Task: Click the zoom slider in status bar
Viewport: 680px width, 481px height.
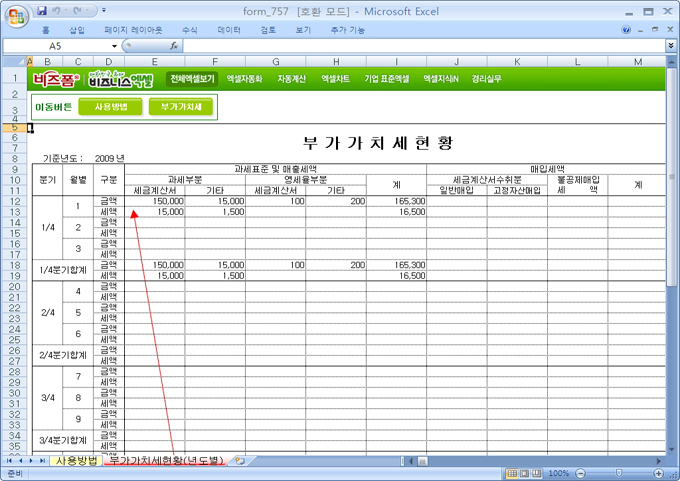Action: [x=617, y=473]
